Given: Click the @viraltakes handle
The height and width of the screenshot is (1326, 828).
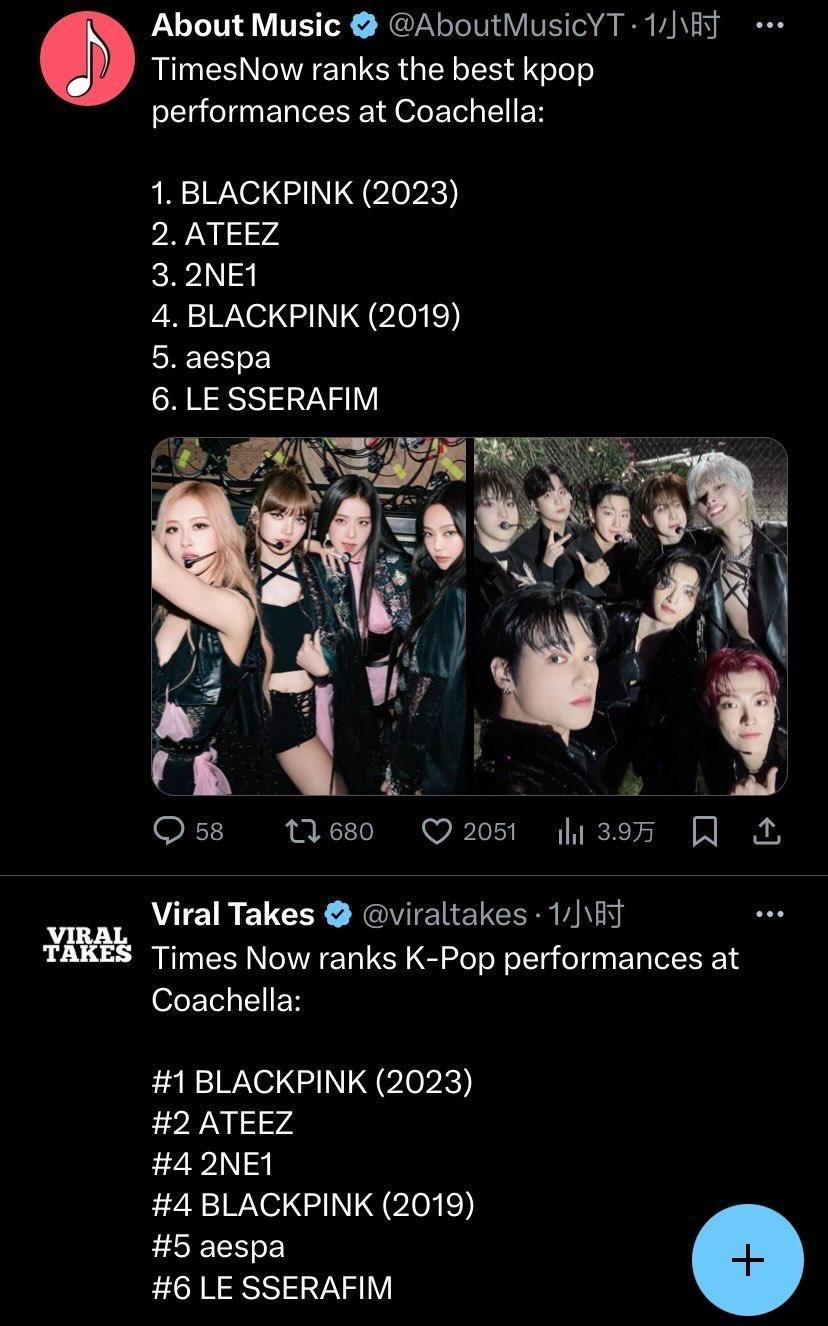Looking at the screenshot, I should [443, 913].
